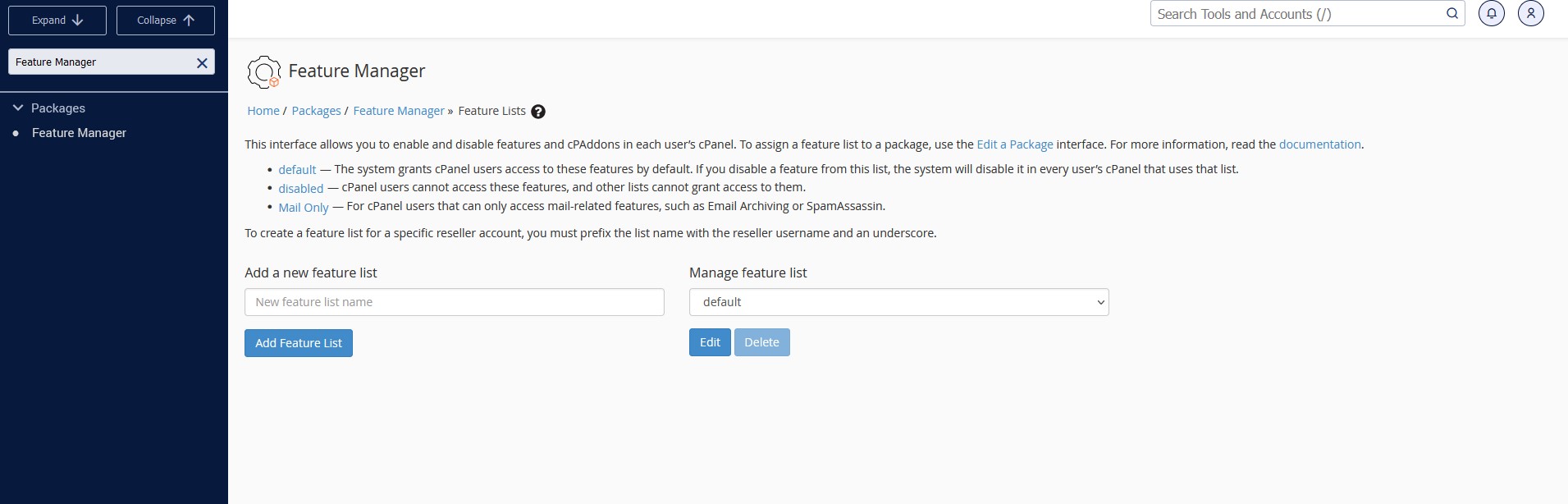Click the Feature Manager gear icon

(x=263, y=72)
